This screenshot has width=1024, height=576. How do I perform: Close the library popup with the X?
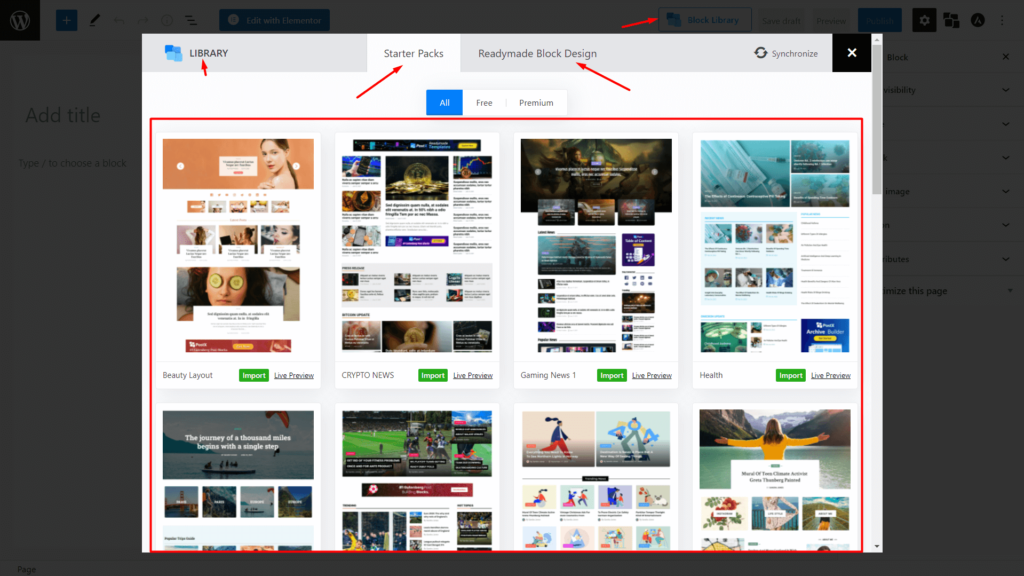(852, 53)
